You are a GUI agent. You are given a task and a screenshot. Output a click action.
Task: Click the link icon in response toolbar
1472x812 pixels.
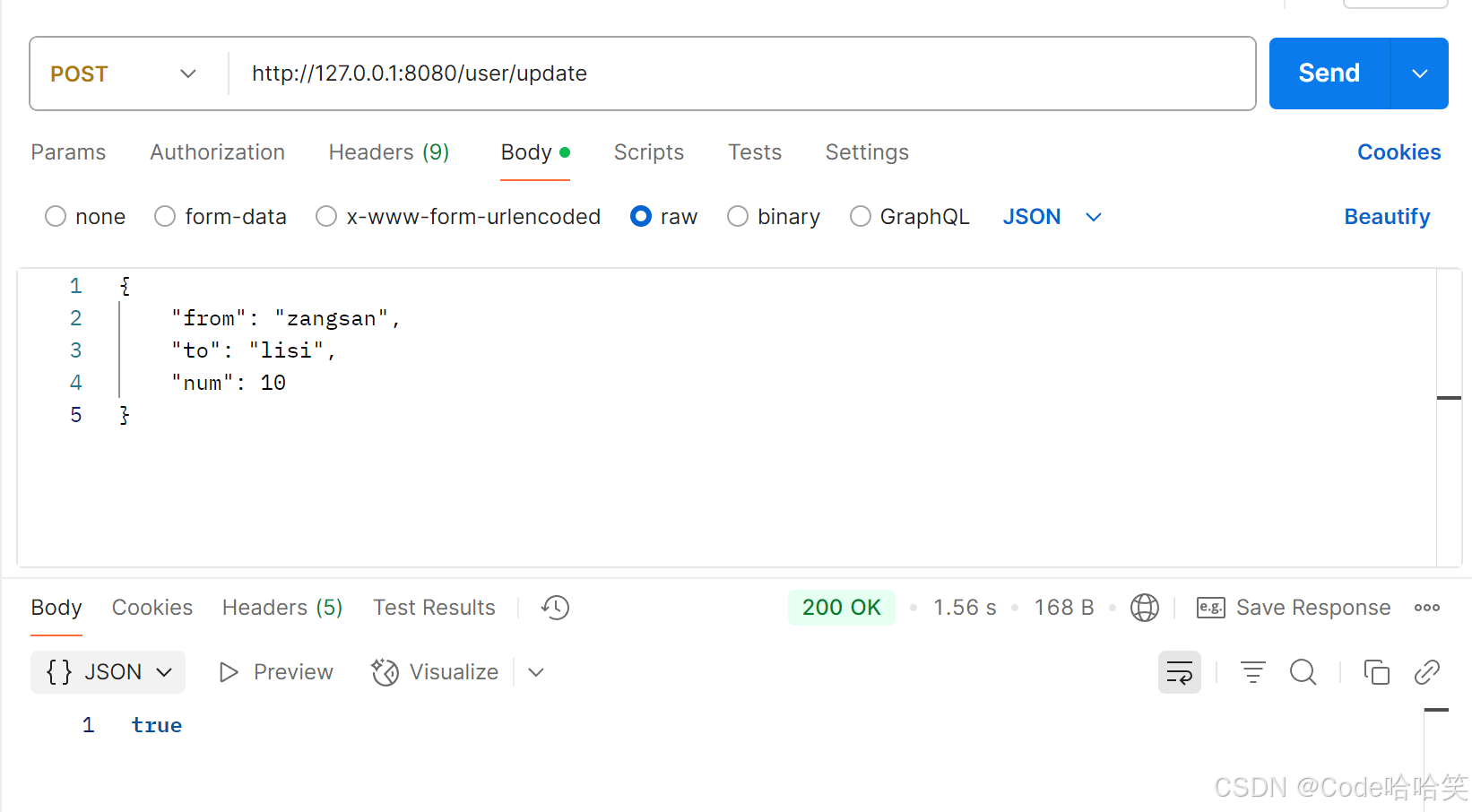(x=1427, y=672)
